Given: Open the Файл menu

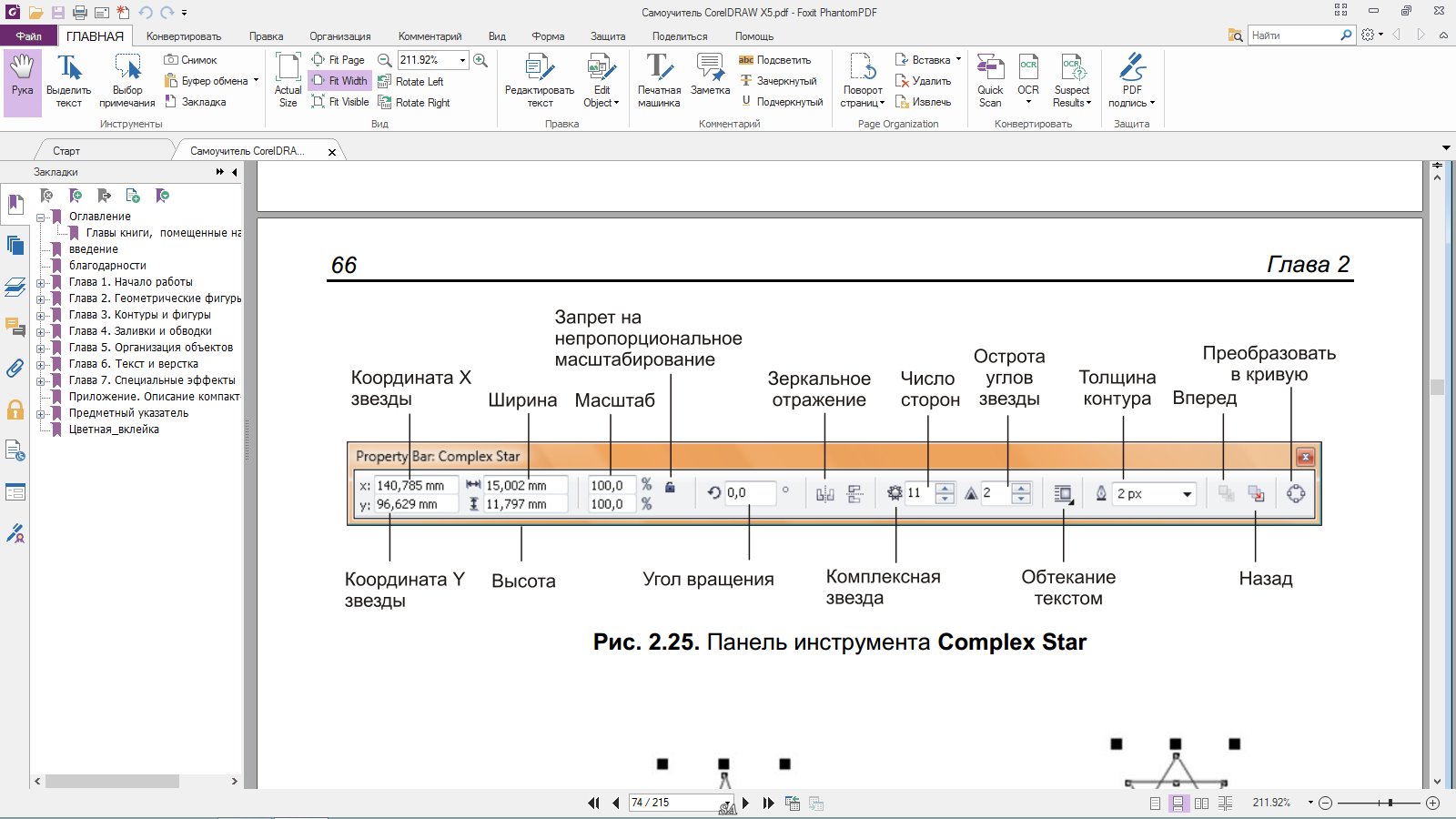Looking at the screenshot, I should (x=28, y=36).
